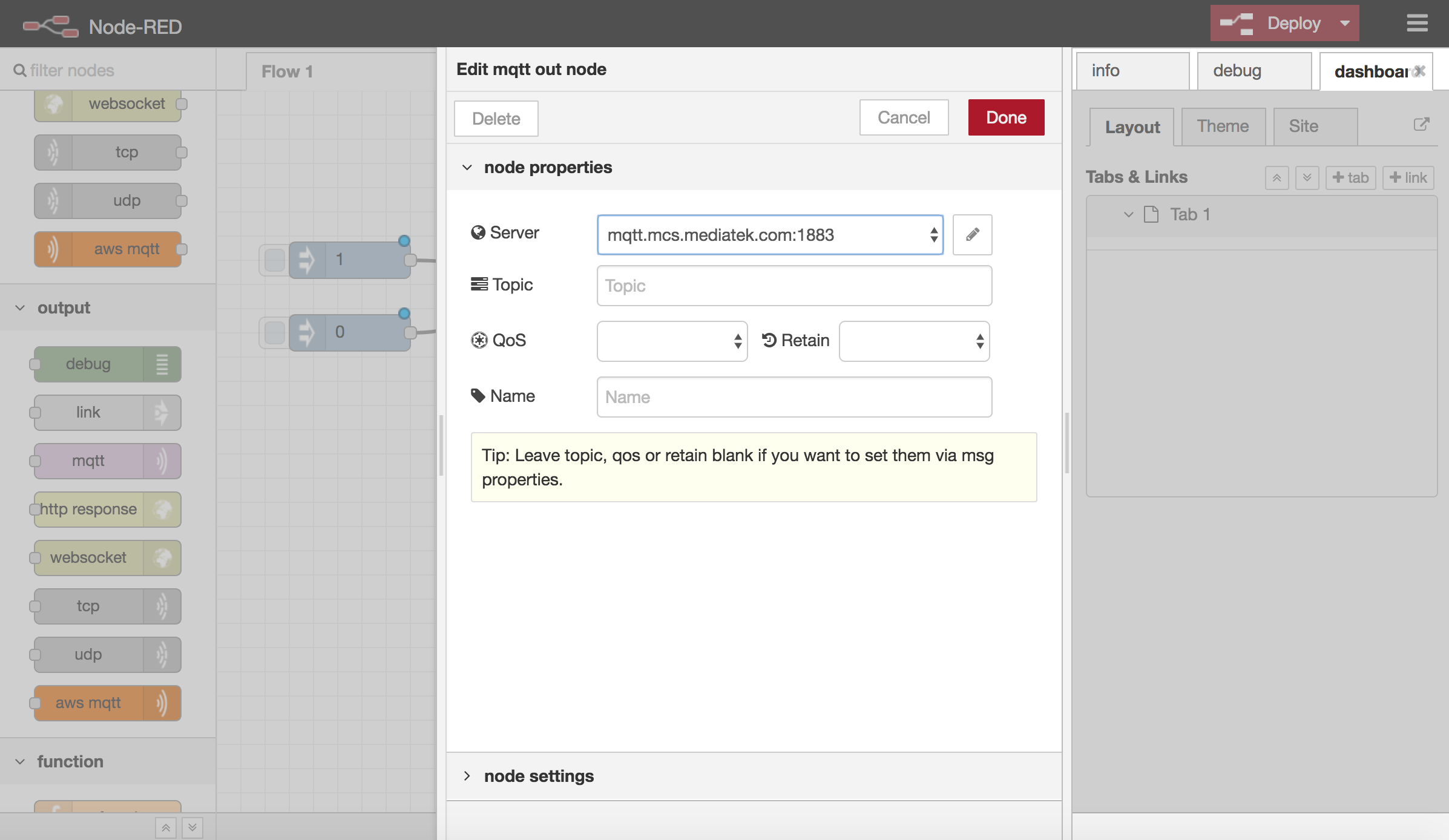
Task: Click the Cancel button
Action: 904,117
